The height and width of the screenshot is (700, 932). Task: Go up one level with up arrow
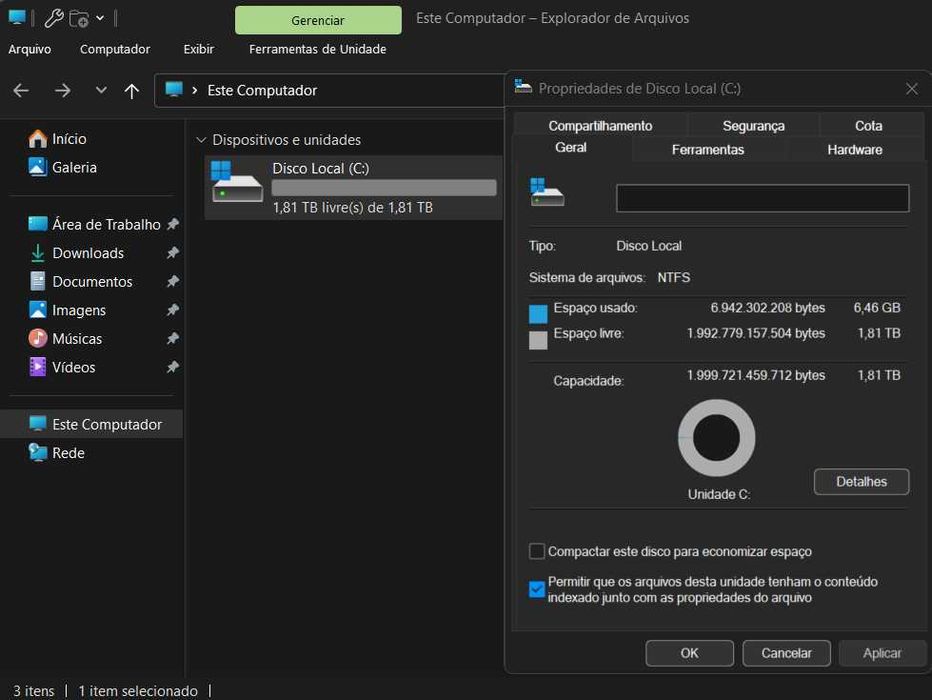point(131,90)
